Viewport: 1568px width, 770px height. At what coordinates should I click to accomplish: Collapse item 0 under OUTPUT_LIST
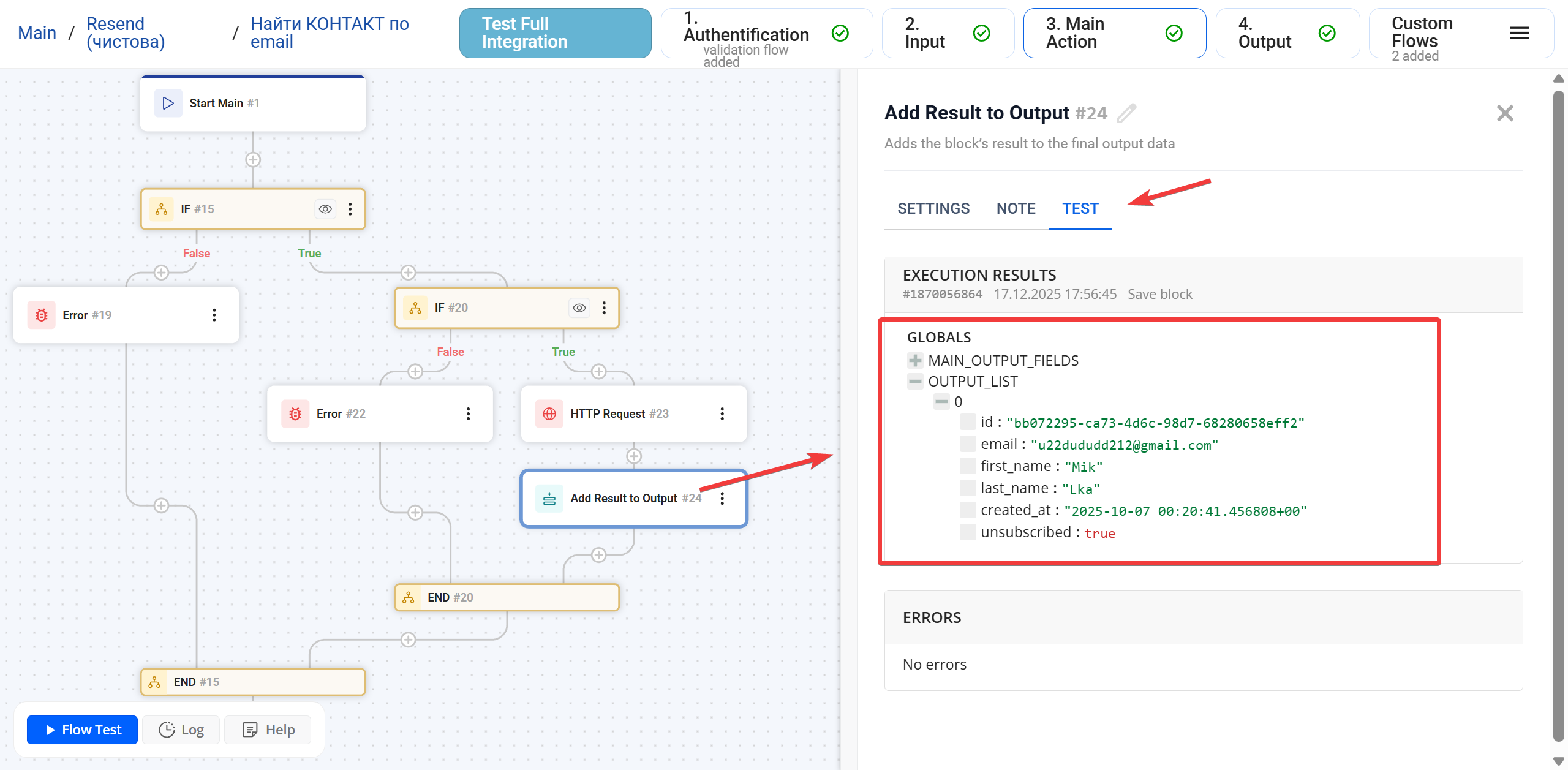pyautogui.click(x=941, y=401)
